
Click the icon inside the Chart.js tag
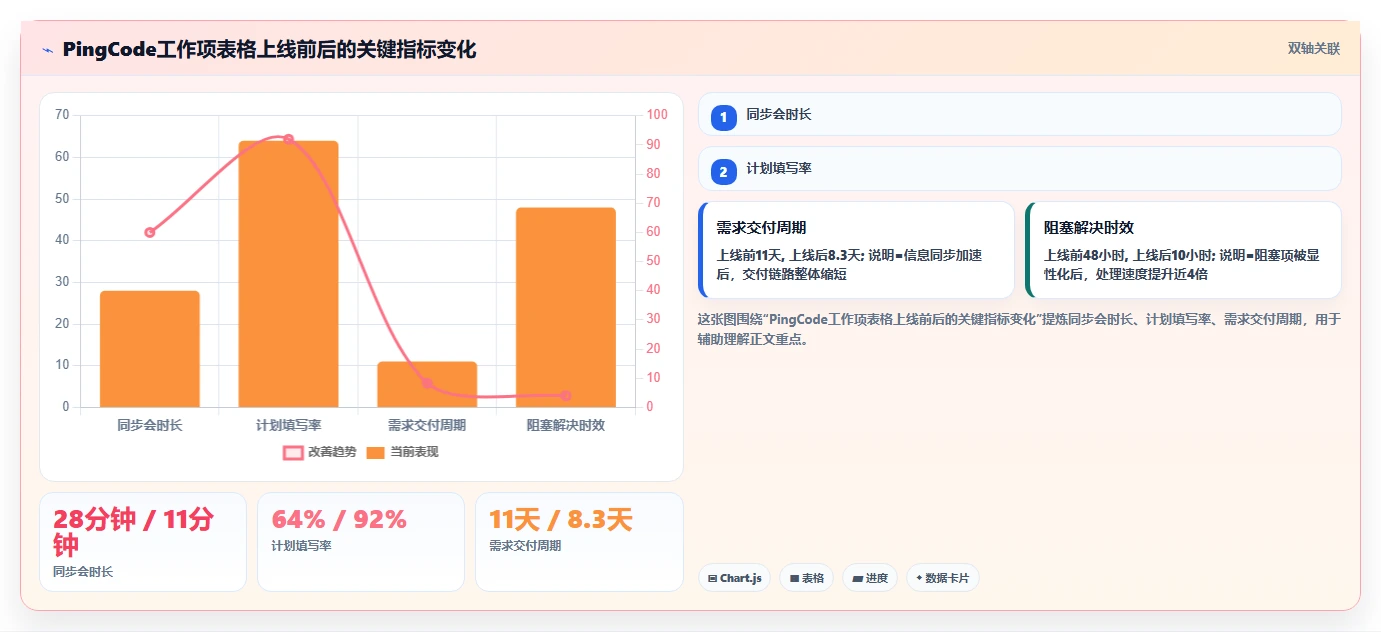(712, 578)
